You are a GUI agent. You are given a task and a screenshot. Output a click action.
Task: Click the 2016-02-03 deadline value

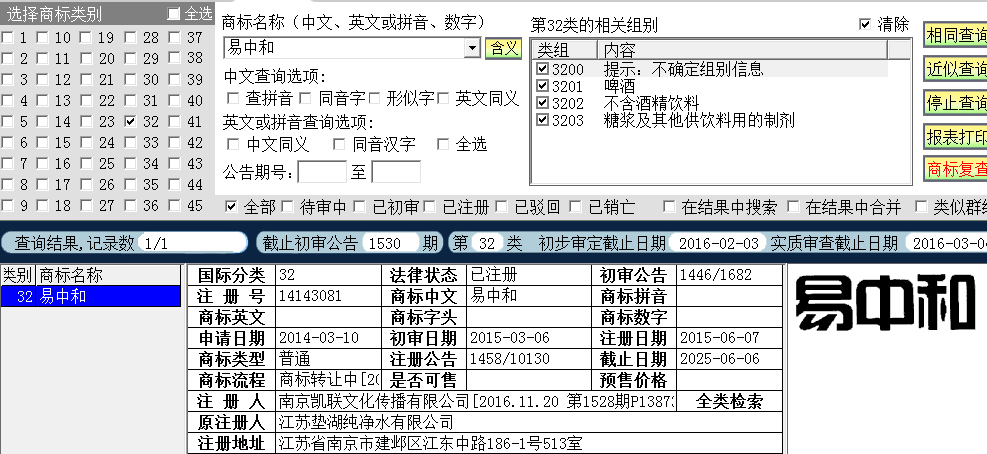718,243
